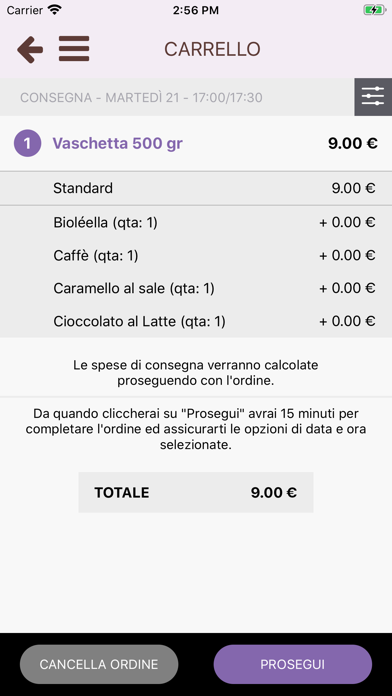Screen dimensions: 392x696
Task: Tap the Wi-Fi status icon
Action: tap(55, 10)
